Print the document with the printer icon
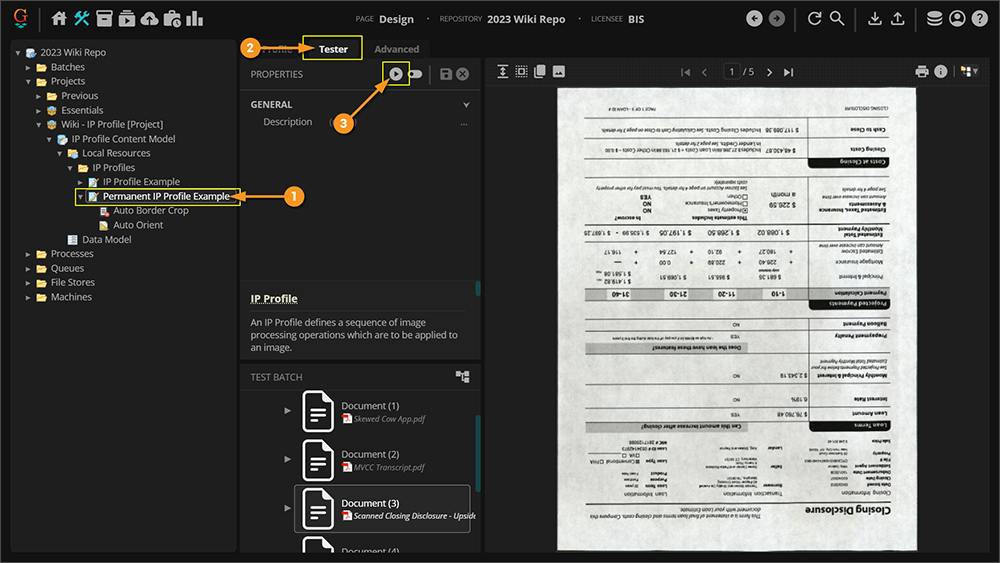The image size is (1000, 563). click(922, 71)
